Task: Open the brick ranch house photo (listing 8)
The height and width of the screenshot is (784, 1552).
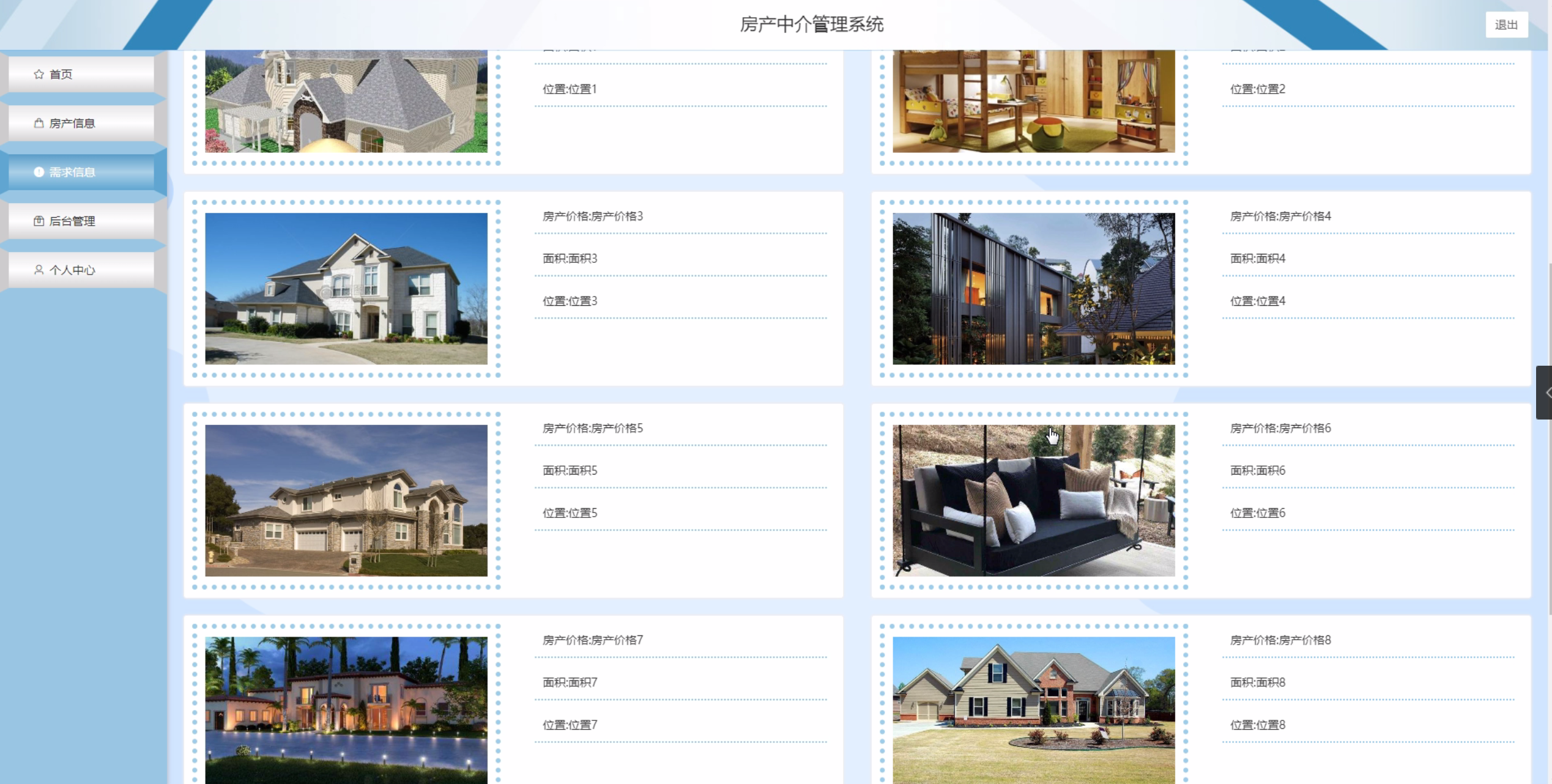Action: pyautogui.click(x=1033, y=709)
